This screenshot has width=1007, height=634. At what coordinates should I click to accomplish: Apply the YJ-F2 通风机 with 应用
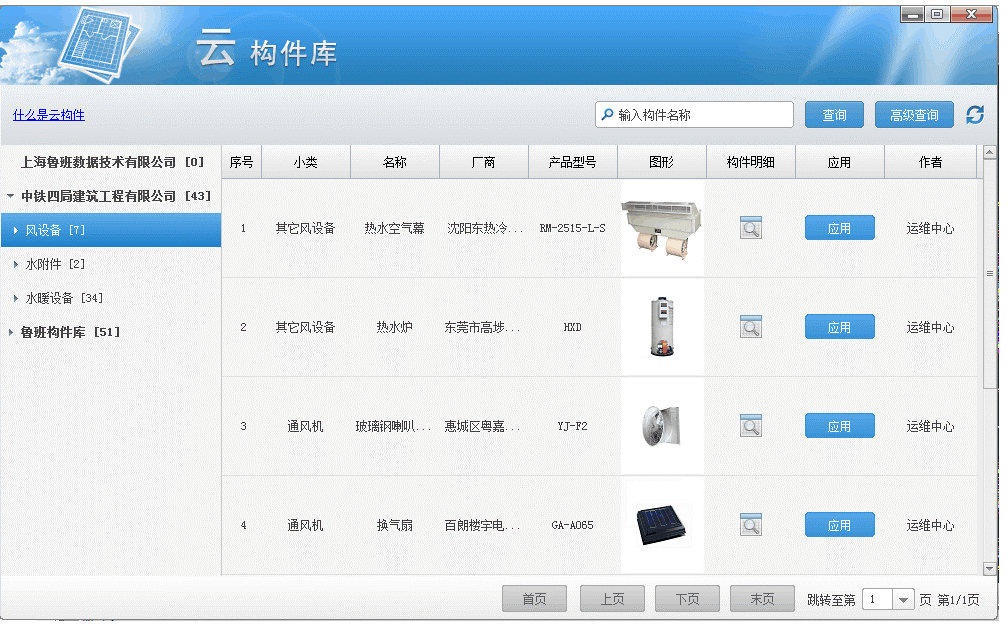839,426
